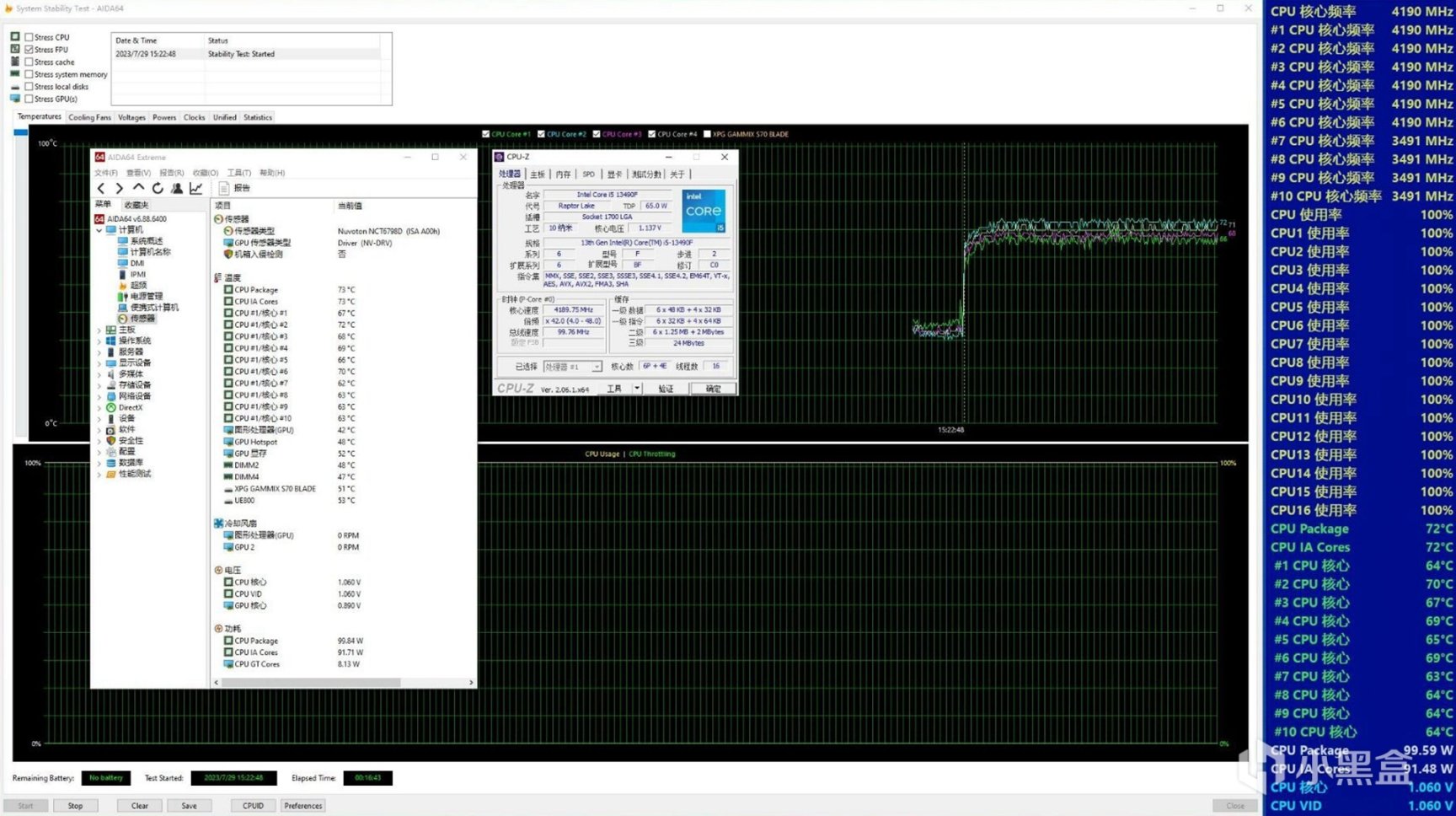This screenshot has height=816, width=1456.
Task: Click the Refresh icon in AIDA64 Extreme toolbar
Action: point(158,188)
